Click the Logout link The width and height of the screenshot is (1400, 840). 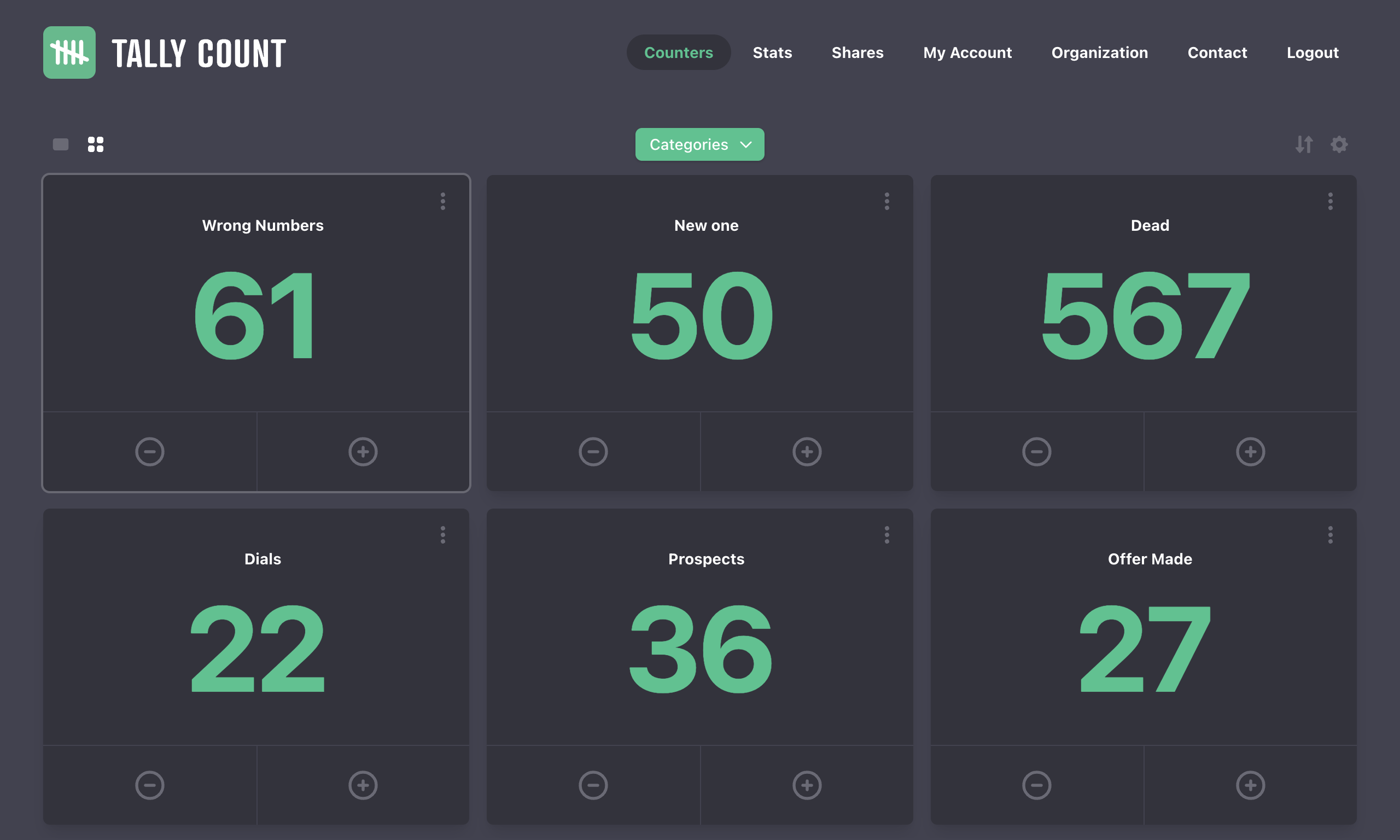(1312, 52)
